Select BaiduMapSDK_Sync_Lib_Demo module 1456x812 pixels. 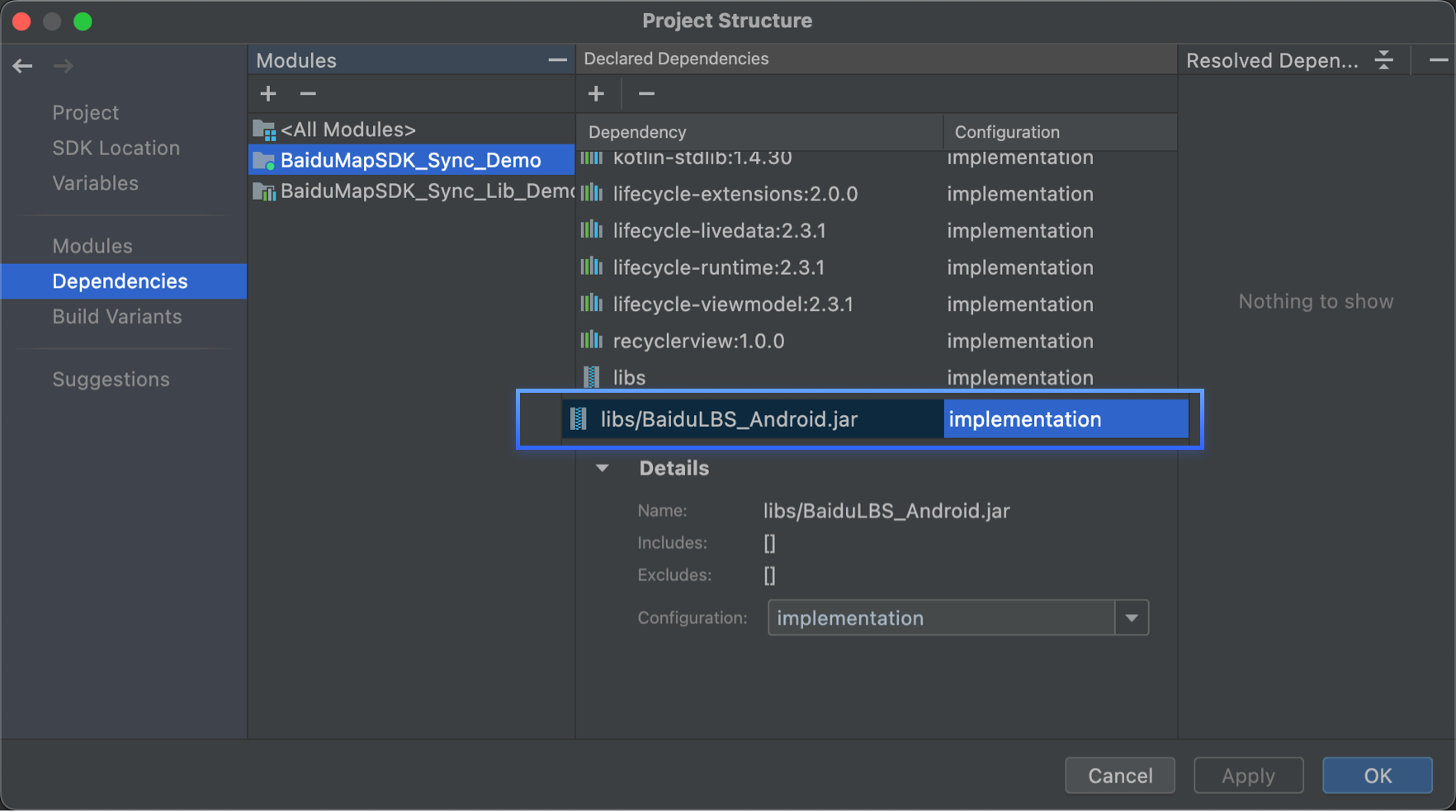point(425,191)
